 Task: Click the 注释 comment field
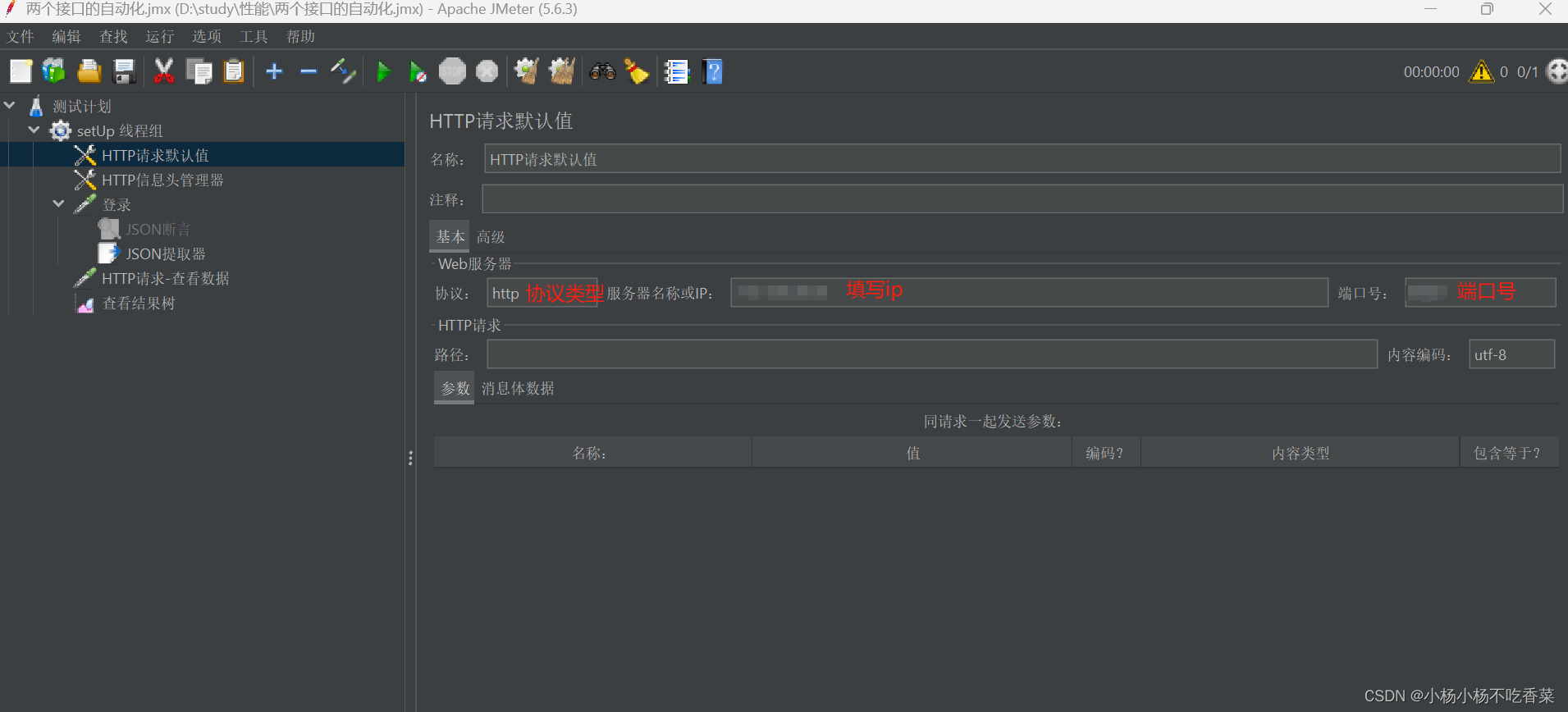click(1022, 199)
